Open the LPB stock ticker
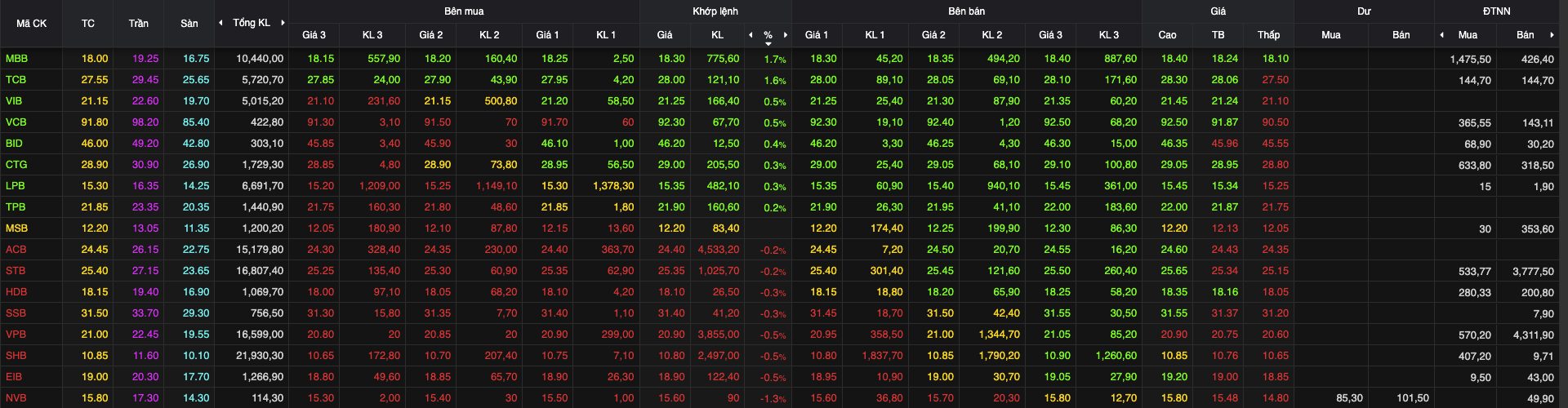The width and height of the screenshot is (1568, 408). (x=16, y=186)
